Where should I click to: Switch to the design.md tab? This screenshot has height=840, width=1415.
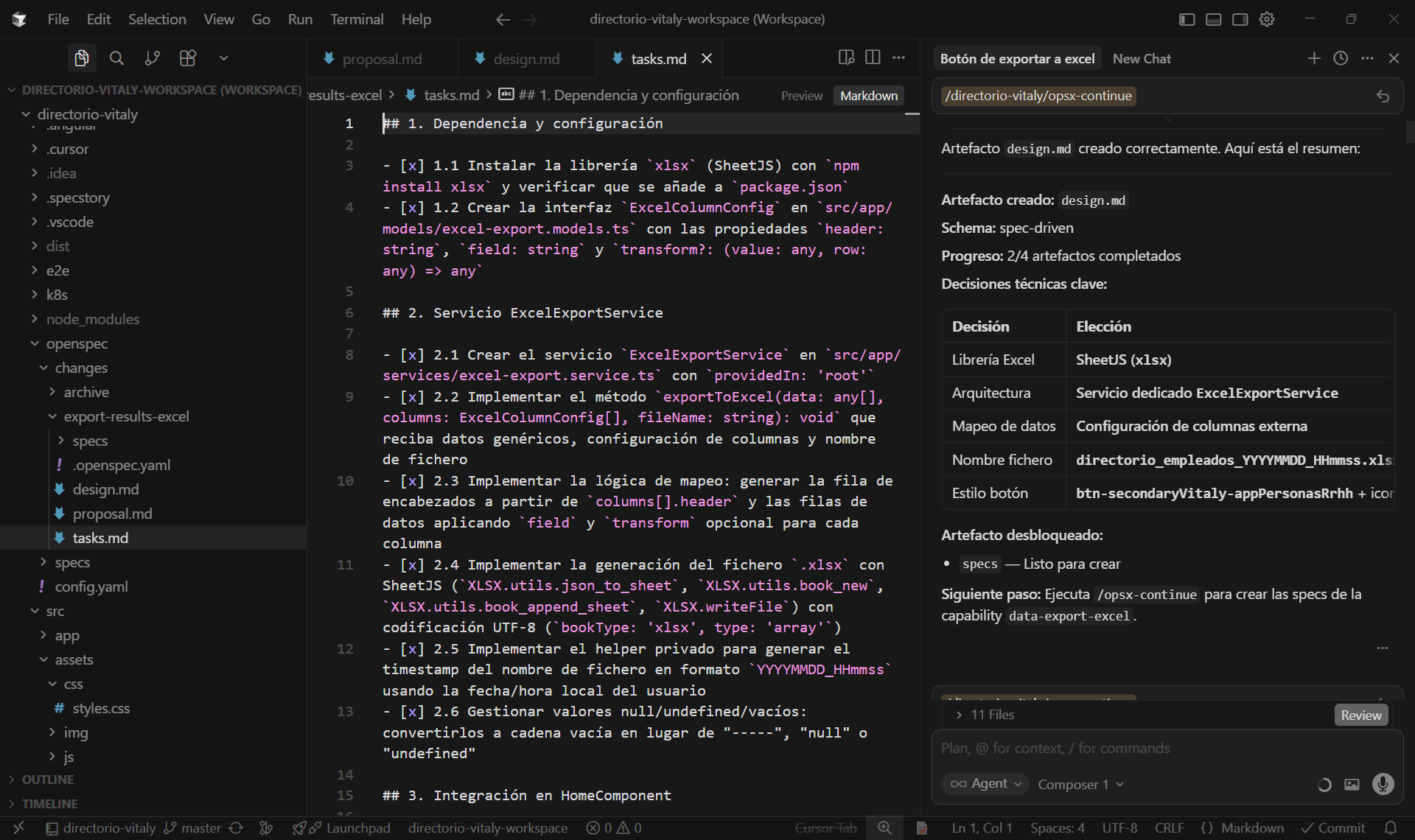click(525, 59)
